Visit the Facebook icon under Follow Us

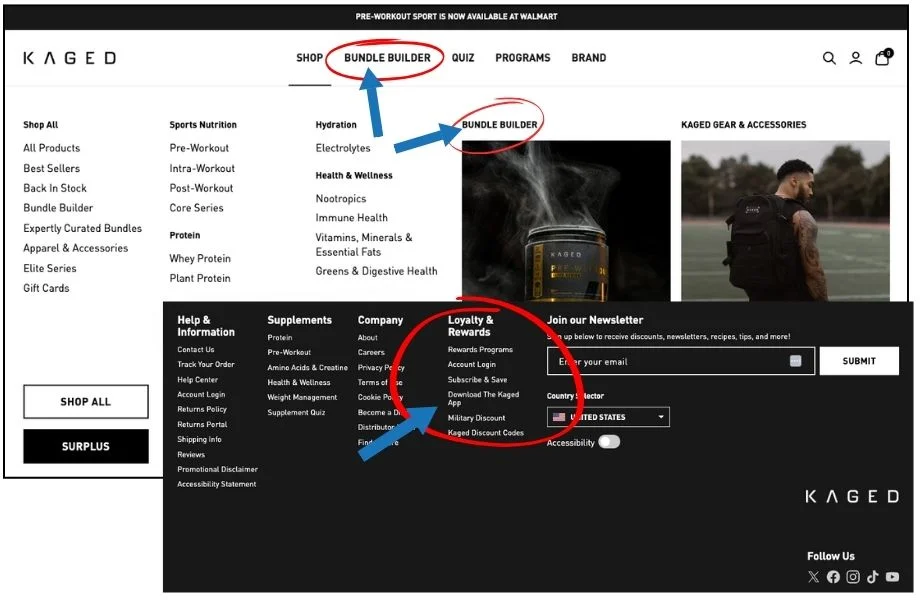[x=833, y=577]
